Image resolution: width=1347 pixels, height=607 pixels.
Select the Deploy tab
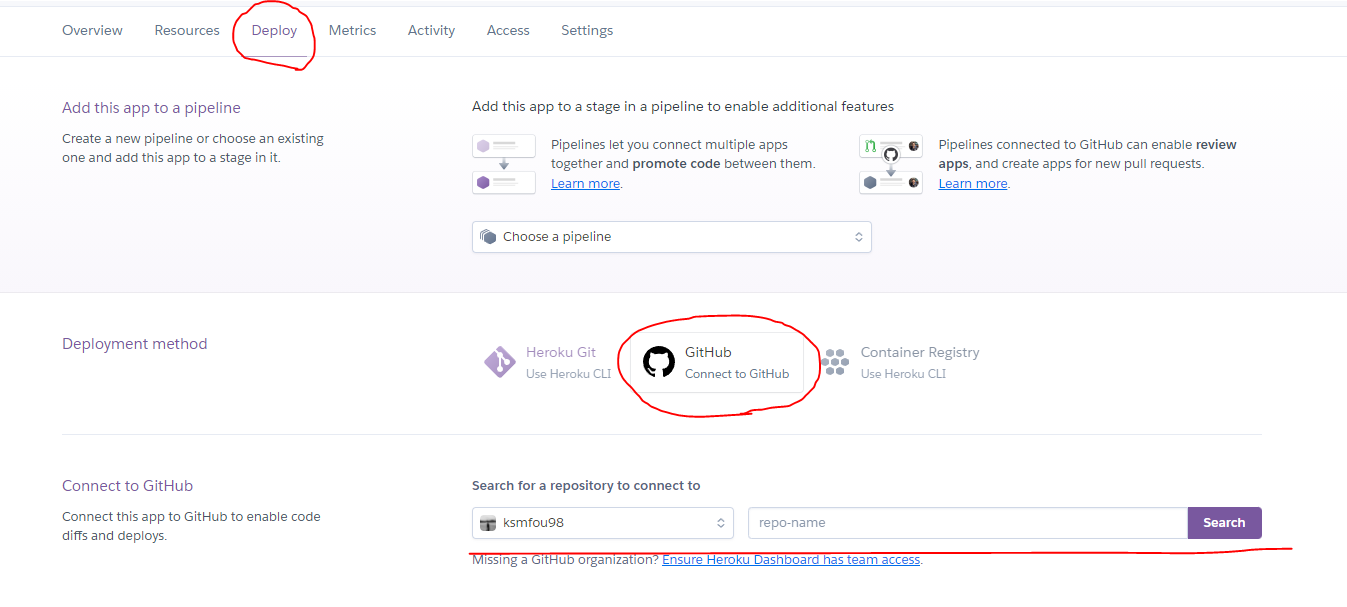pos(274,31)
